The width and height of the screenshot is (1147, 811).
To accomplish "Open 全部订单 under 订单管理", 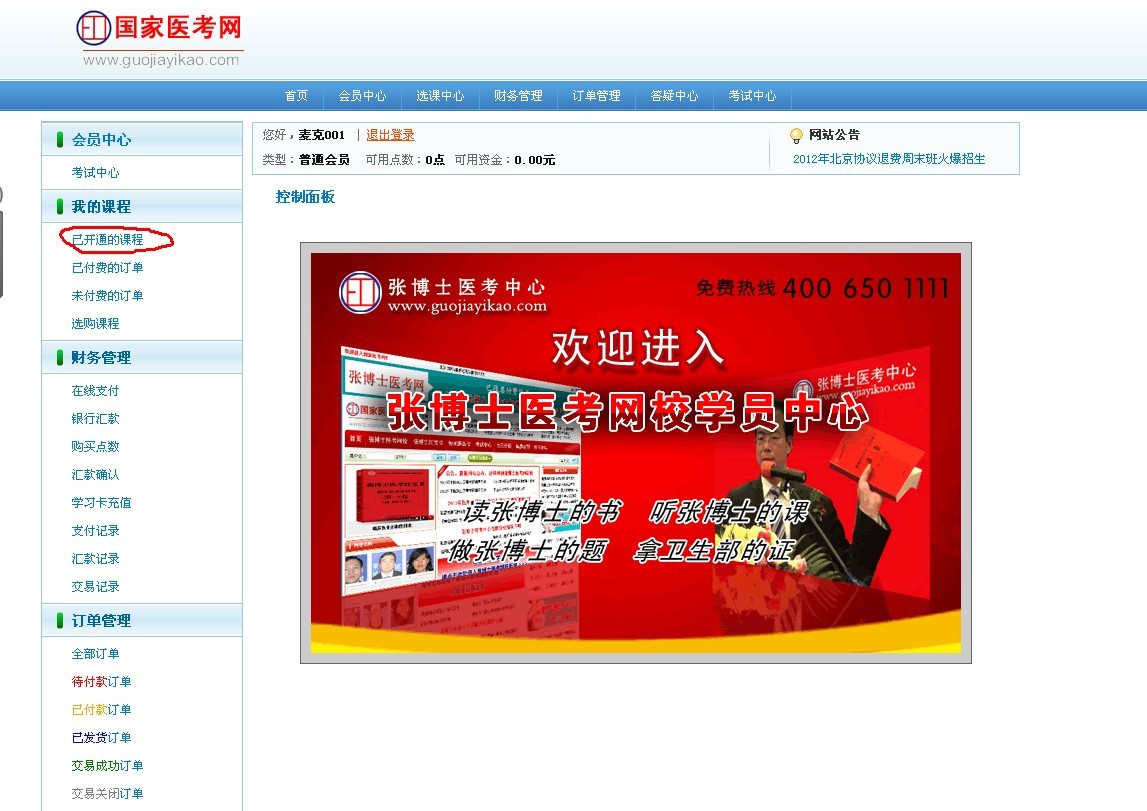I will click(95, 654).
